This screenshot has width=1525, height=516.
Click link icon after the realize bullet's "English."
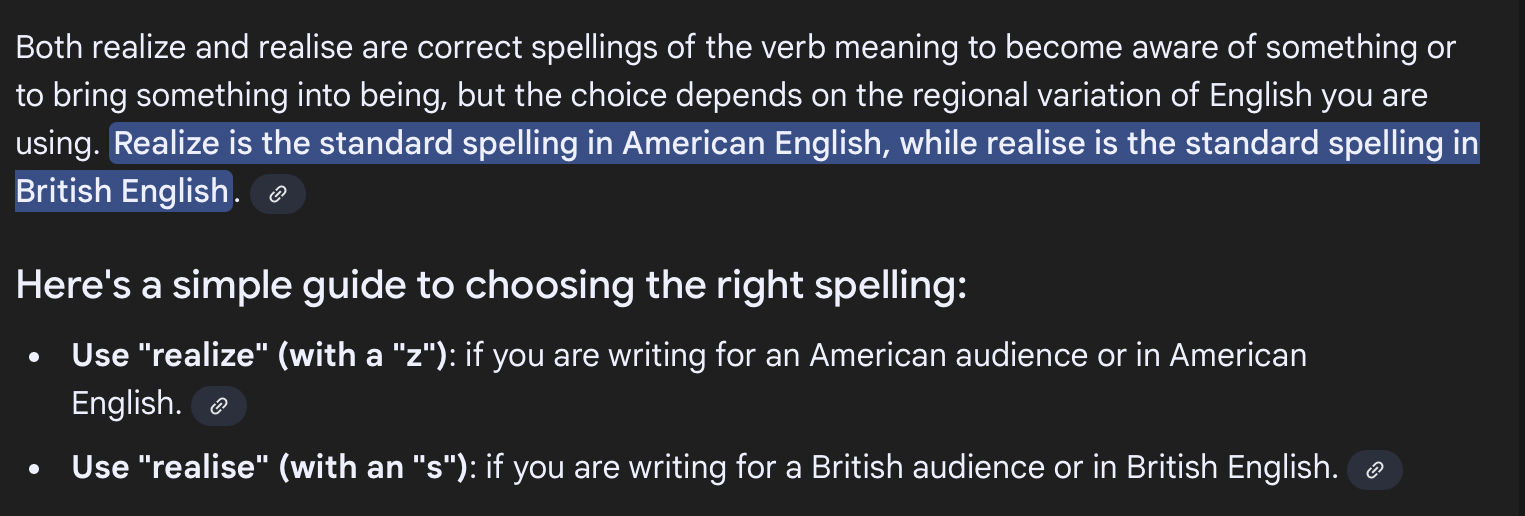(x=218, y=406)
